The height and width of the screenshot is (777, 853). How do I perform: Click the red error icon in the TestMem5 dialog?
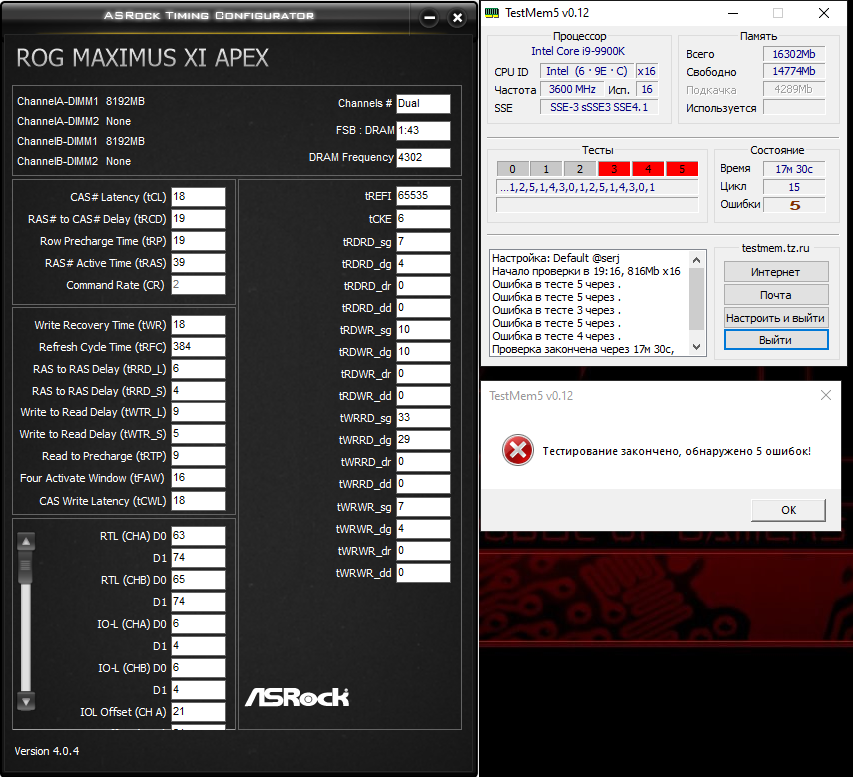(x=517, y=450)
